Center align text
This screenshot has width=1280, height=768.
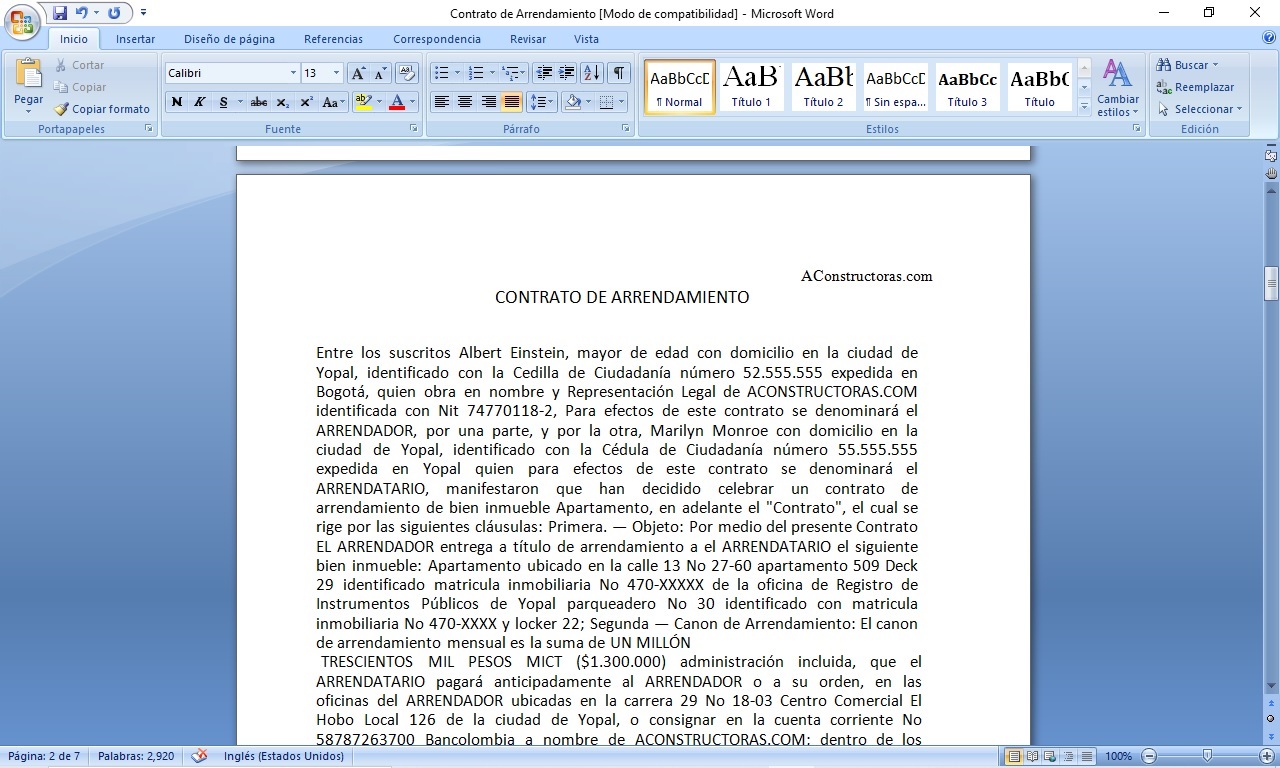click(x=465, y=102)
